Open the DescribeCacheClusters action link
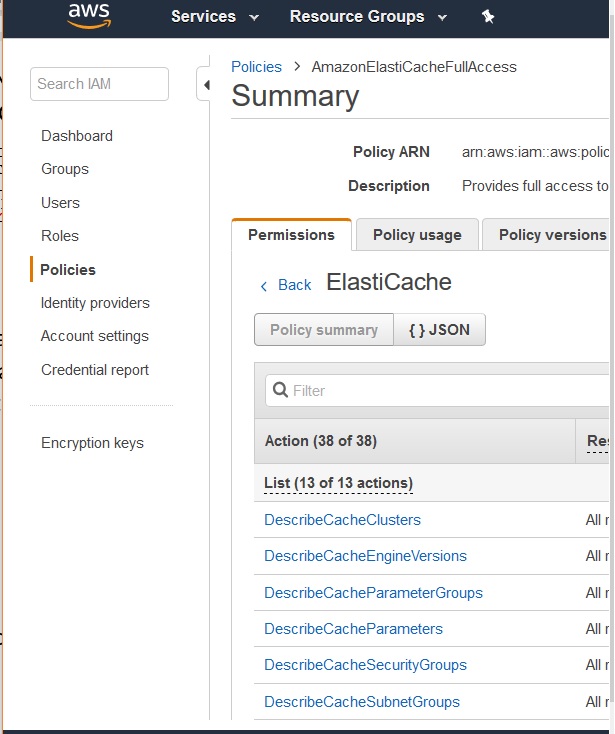Screen dimensions: 615x734 [342, 520]
